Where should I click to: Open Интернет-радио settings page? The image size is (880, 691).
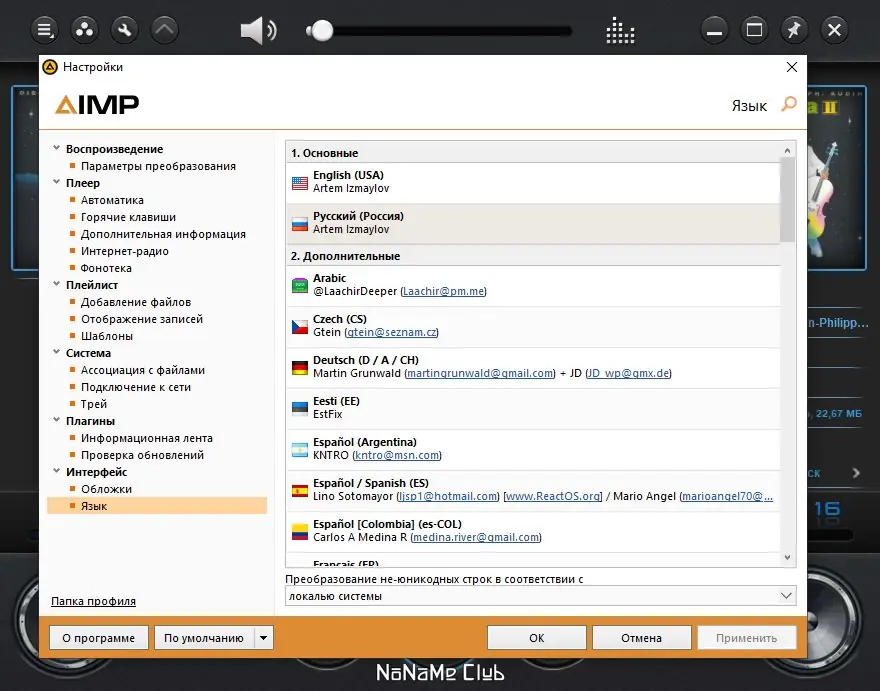tap(125, 251)
